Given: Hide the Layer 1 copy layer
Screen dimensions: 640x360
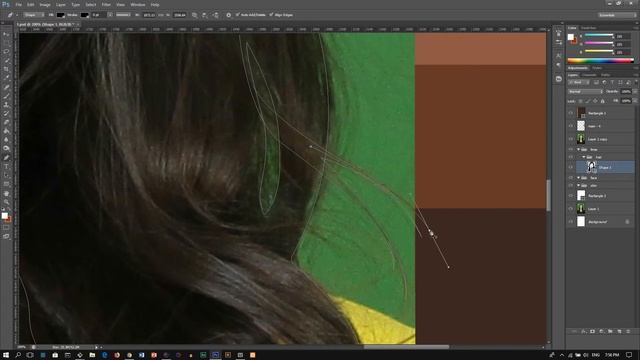Looking at the screenshot, I should coord(571,139).
